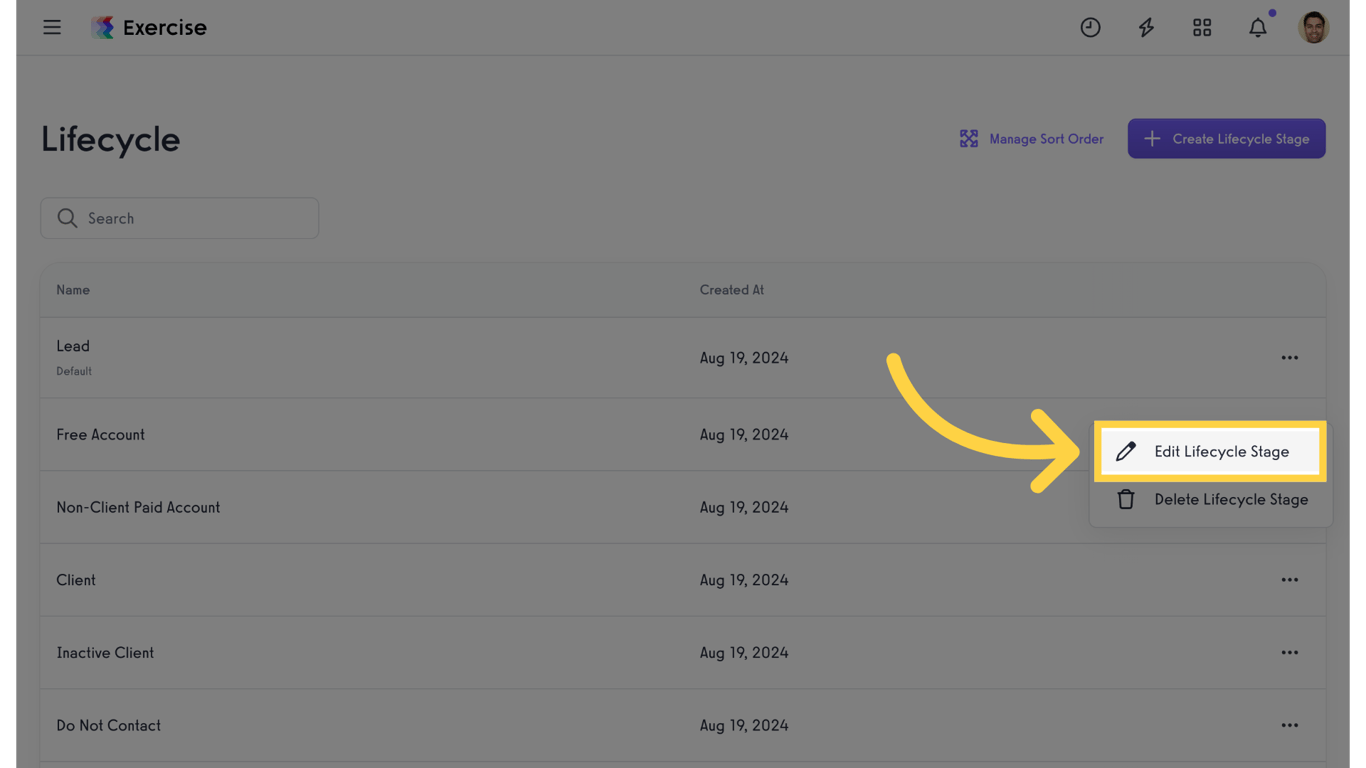Open the three-dot menu for Lead

pyautogui.click(x=1289, y=358)
